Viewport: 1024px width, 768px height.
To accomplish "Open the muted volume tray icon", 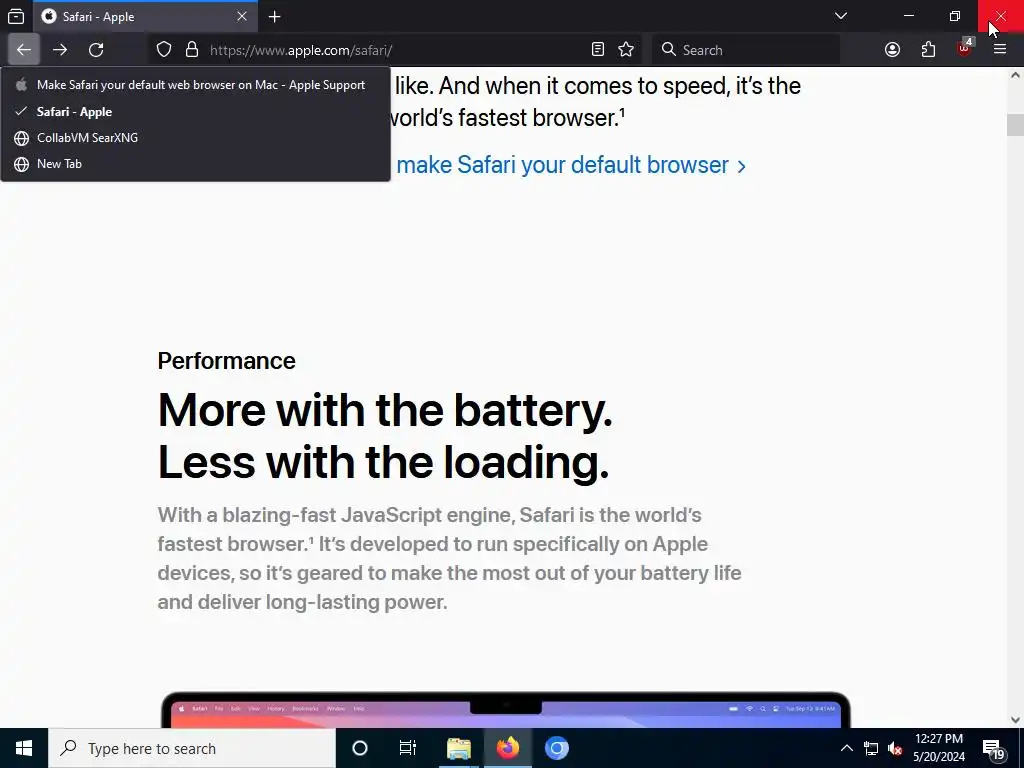I will tap(895, 748).
